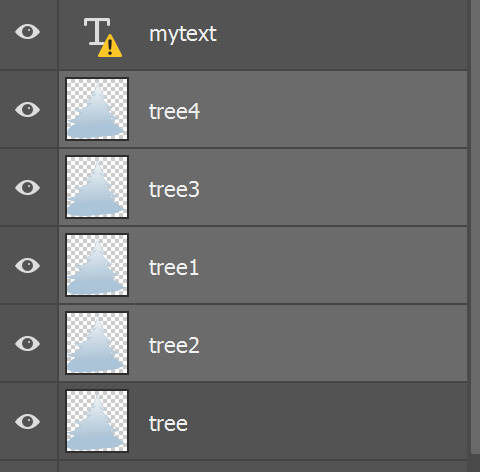Click the tree1 layer thumbnail
Screen dimensions: 480x472
click(97, 265)
